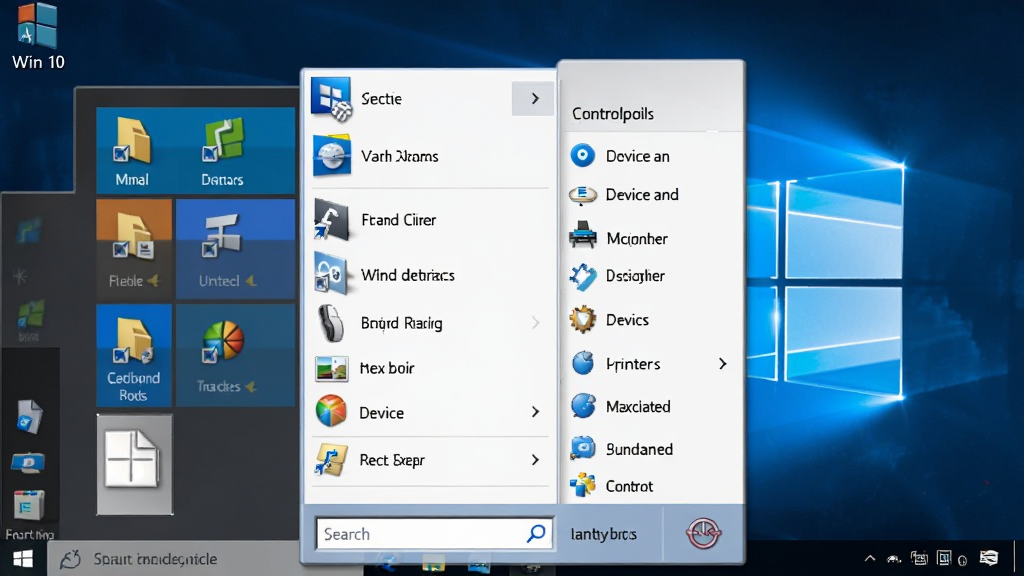Open the Tracdes pie chart tile

[x=235, y=356]
